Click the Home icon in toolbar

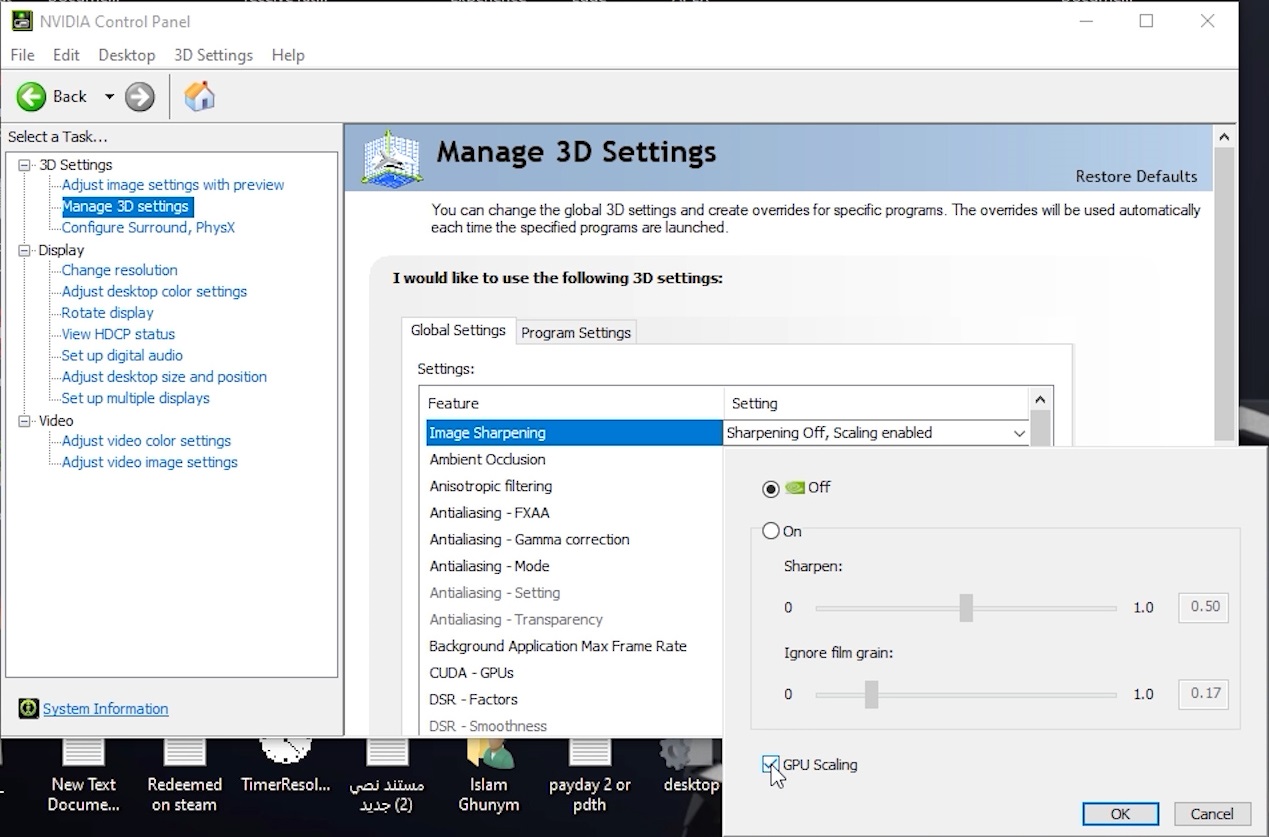point(200,96)
